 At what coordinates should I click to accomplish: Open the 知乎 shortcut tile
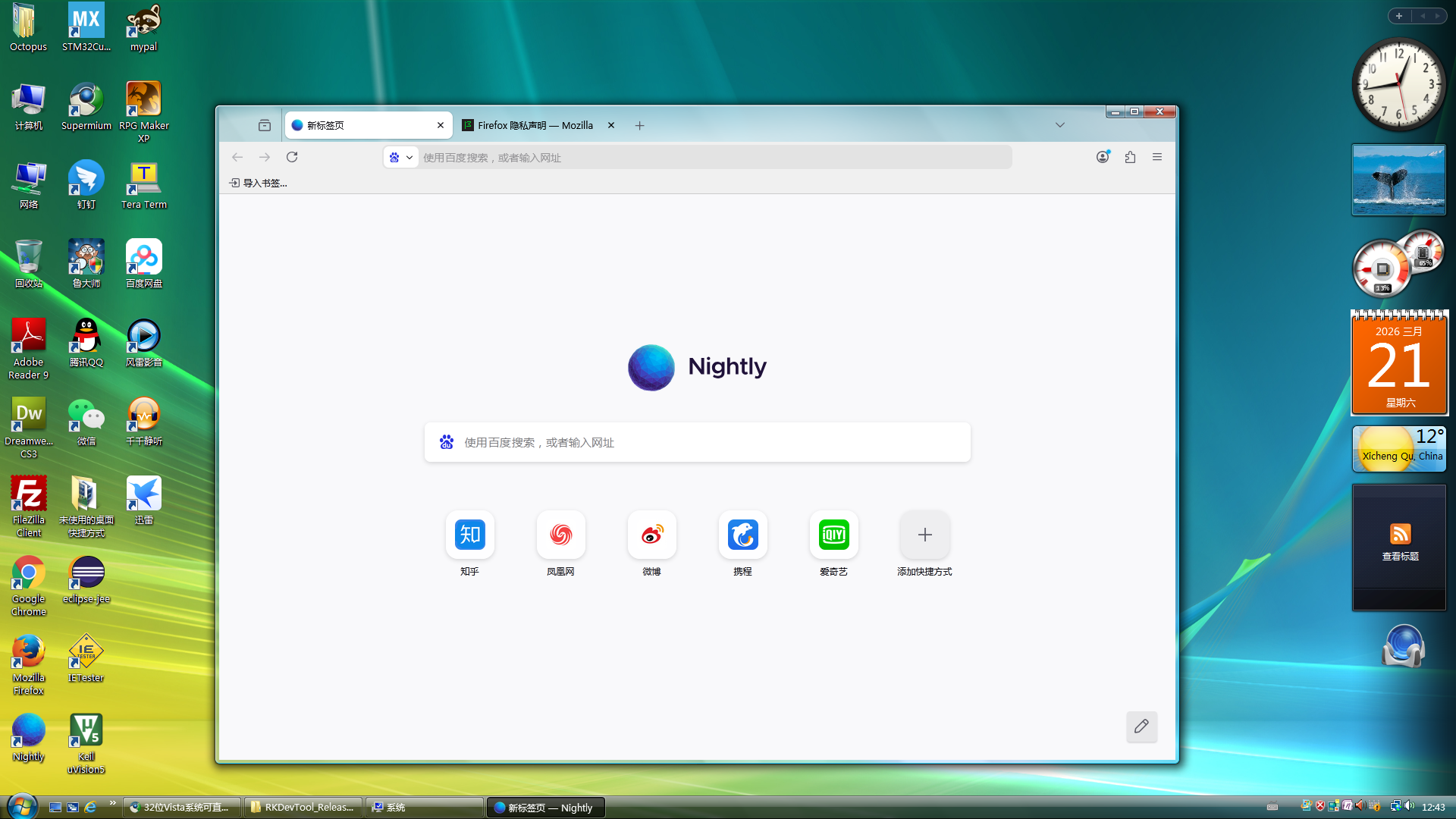pos(469,535)
